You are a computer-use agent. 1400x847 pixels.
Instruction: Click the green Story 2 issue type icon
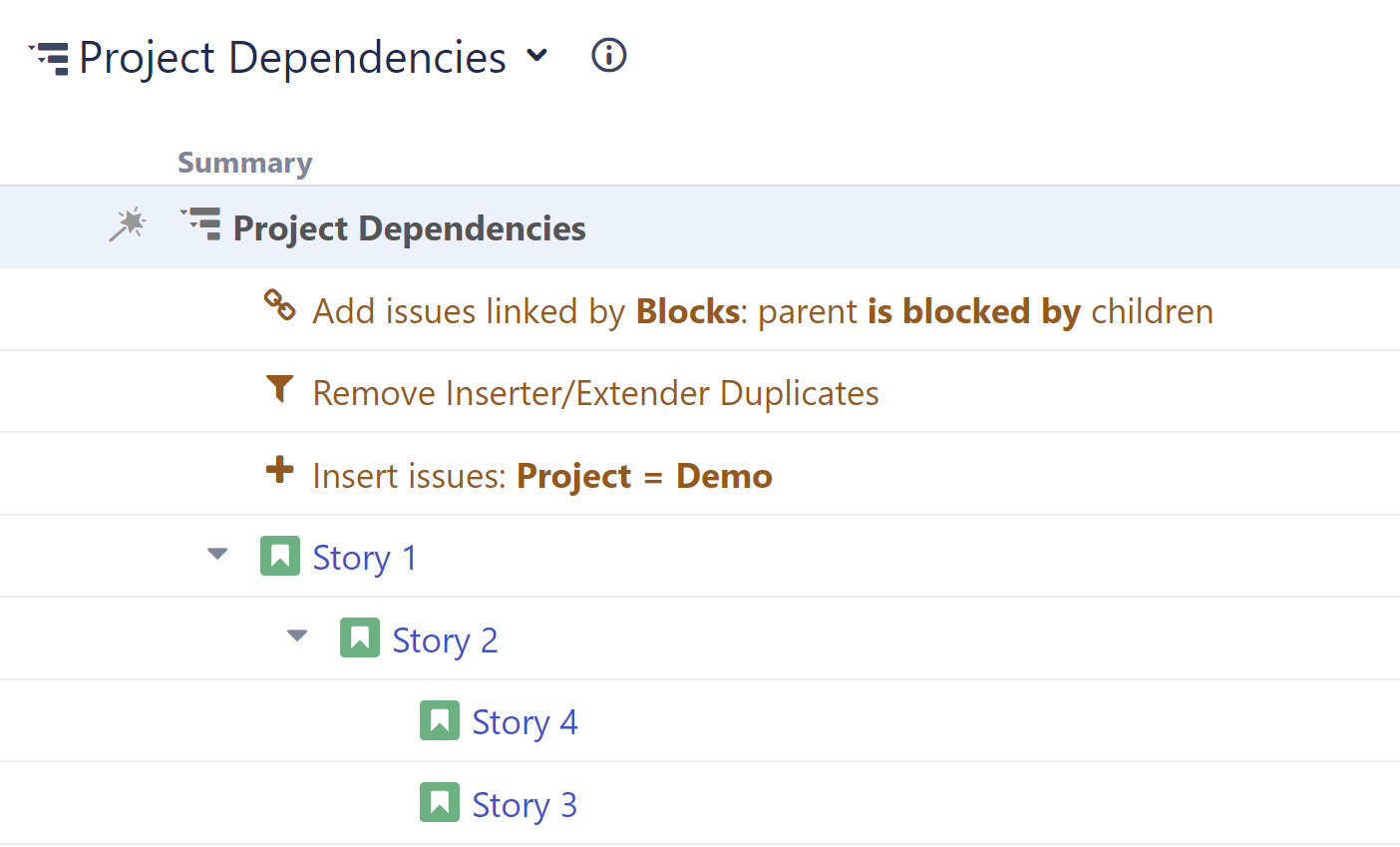pyautogui.click(x=360, y=637)
